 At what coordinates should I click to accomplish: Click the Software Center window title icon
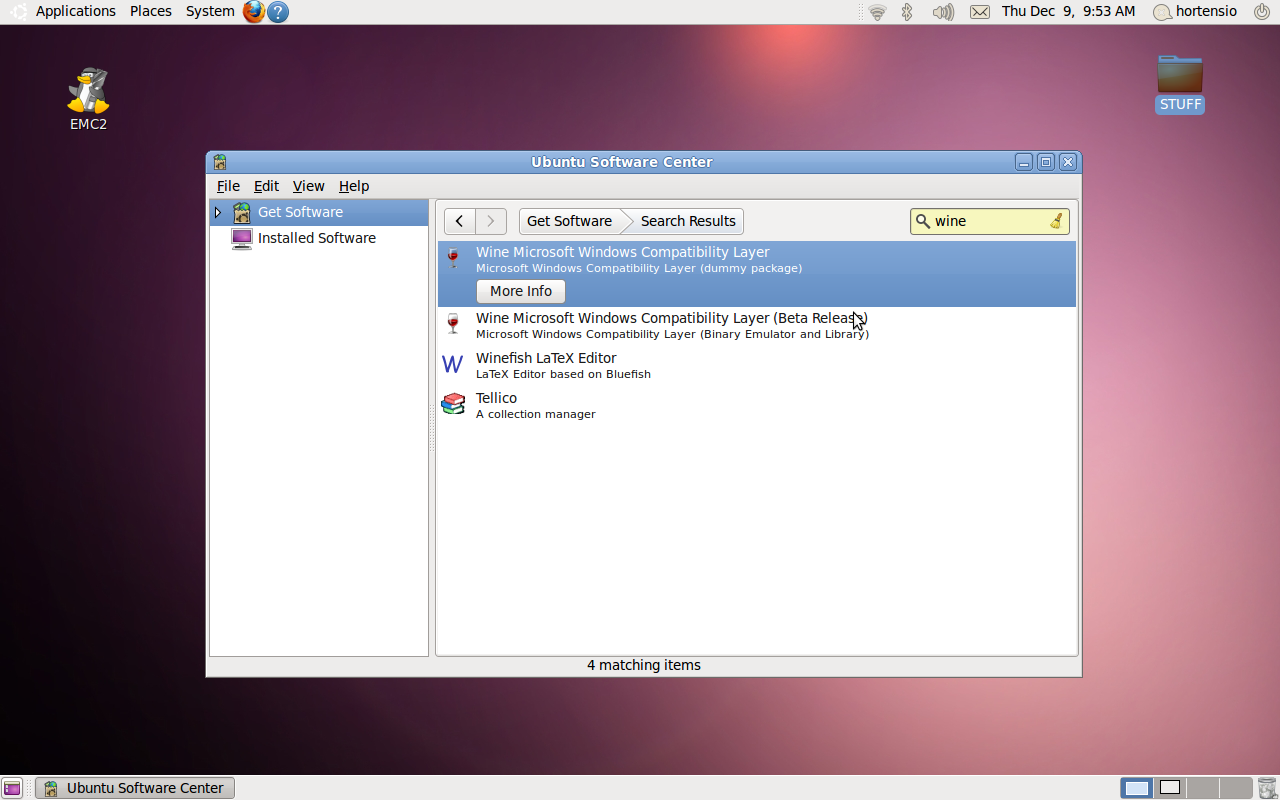220,162
